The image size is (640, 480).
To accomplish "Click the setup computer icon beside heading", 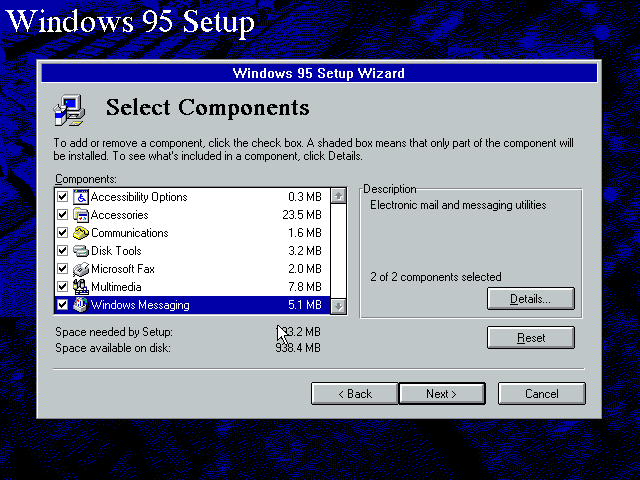I will (69, 108).
